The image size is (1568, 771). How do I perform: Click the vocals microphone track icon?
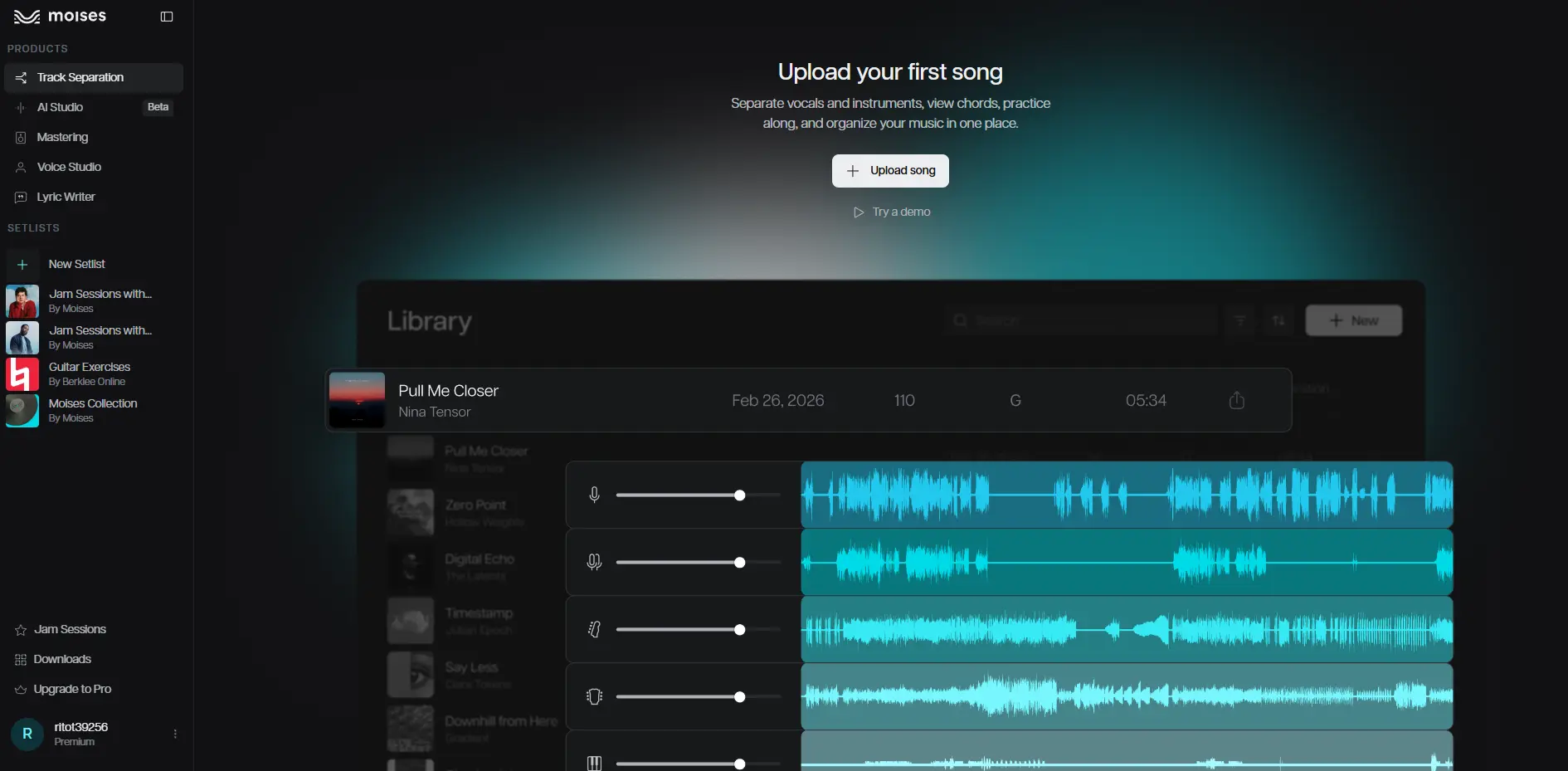(x=594, y=495)
